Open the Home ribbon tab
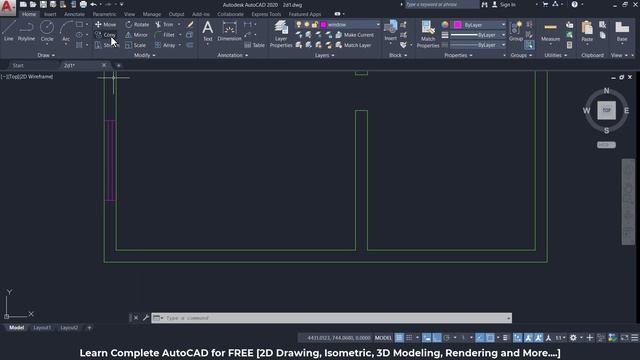This screenshot has width=640, height=360. coord(29,14)
